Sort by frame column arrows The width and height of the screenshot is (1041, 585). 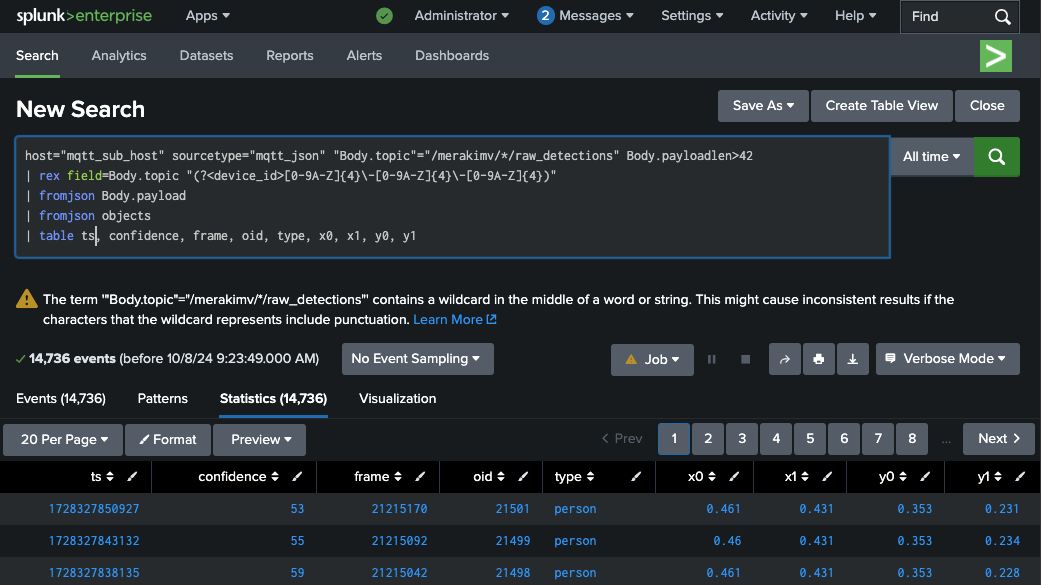click(x=398, y=477)
